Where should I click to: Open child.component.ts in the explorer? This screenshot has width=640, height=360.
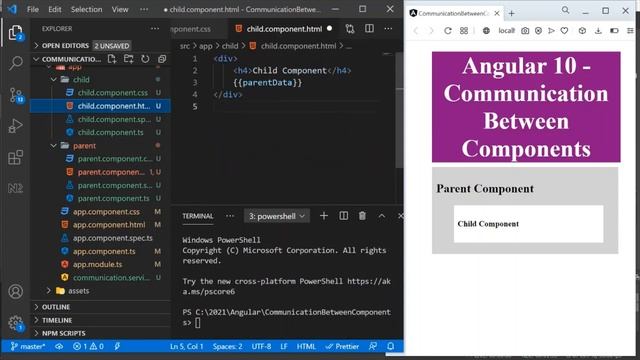pos(100,132)
